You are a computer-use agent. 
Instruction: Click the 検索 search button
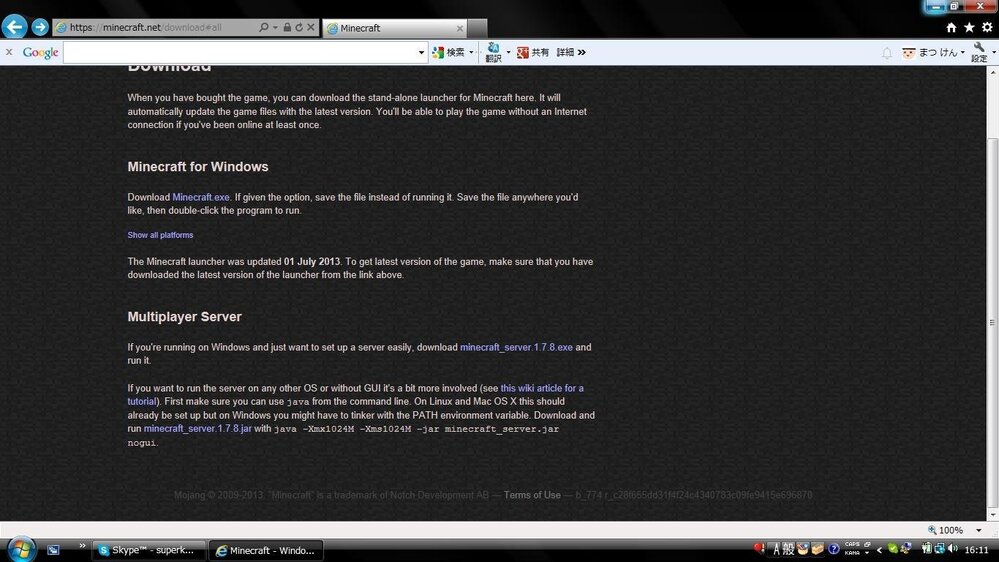(x=449, y=52)
